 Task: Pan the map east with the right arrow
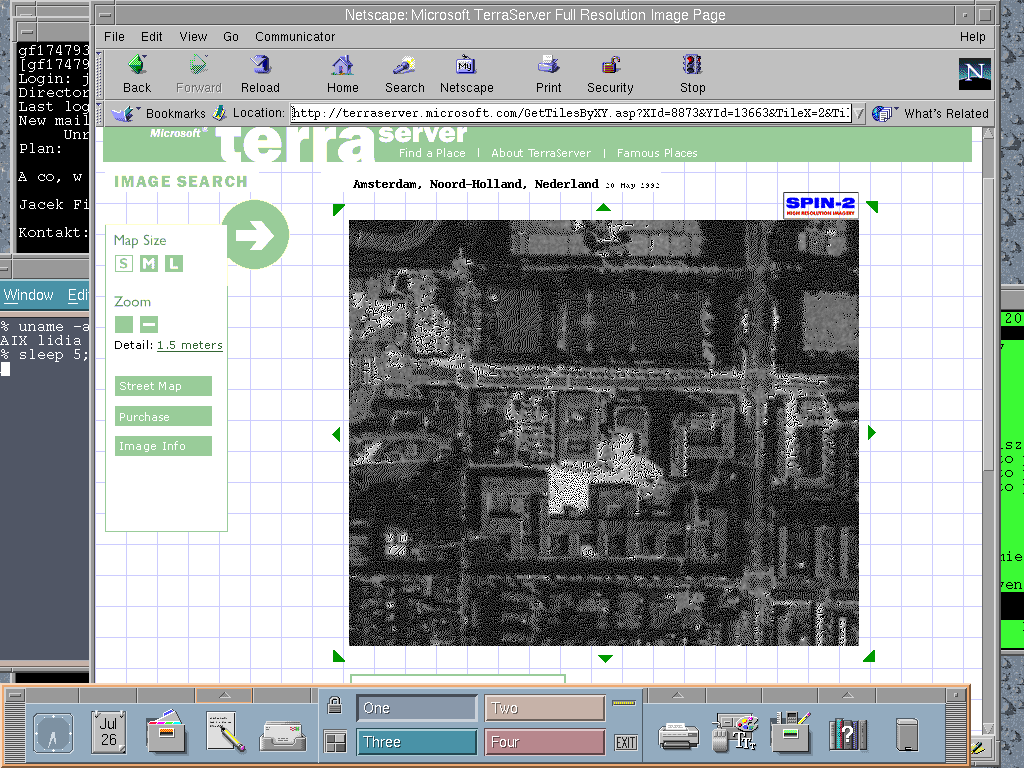(x=871, y=432)
